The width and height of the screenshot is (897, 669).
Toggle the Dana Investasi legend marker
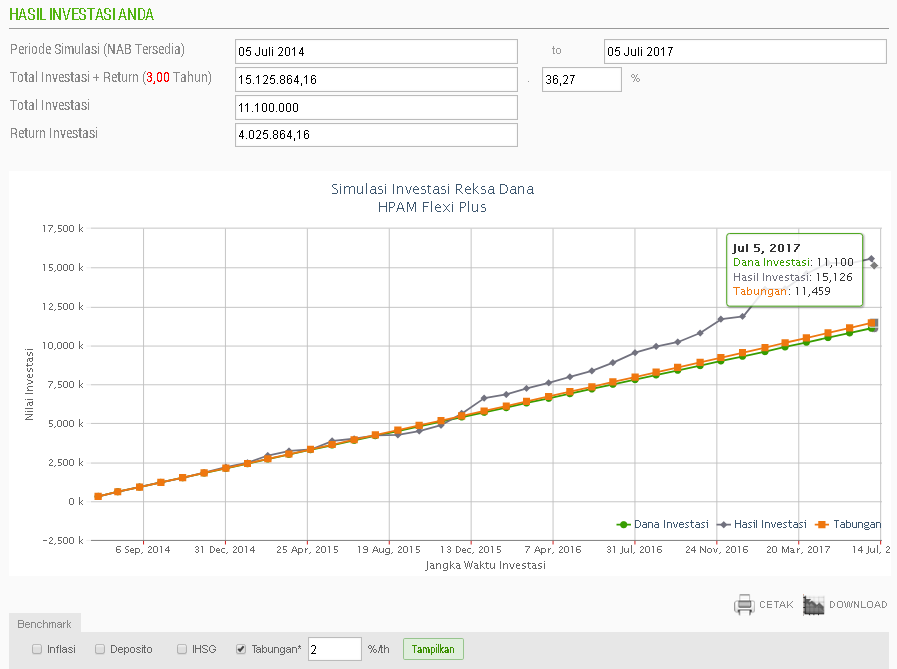tap(622, 524)
